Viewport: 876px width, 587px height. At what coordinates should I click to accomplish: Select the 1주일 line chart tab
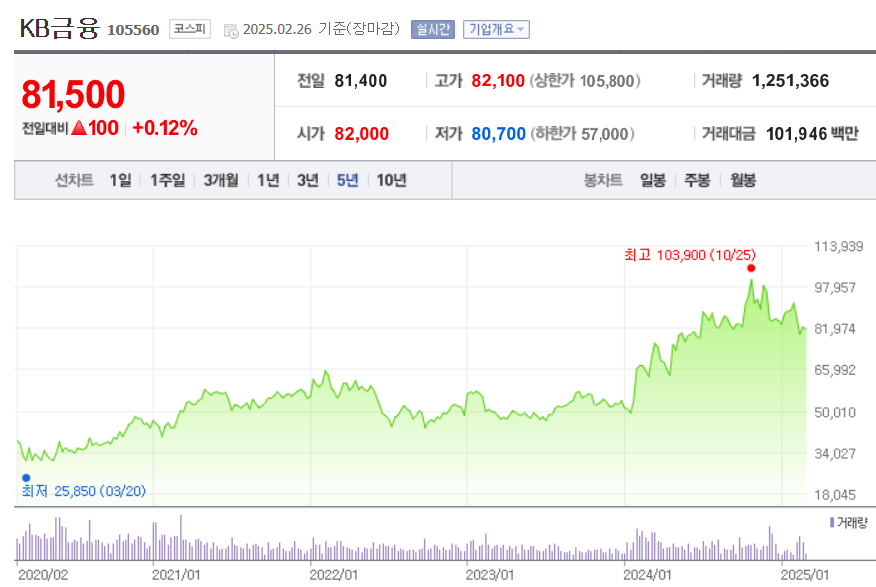point(168,180)
